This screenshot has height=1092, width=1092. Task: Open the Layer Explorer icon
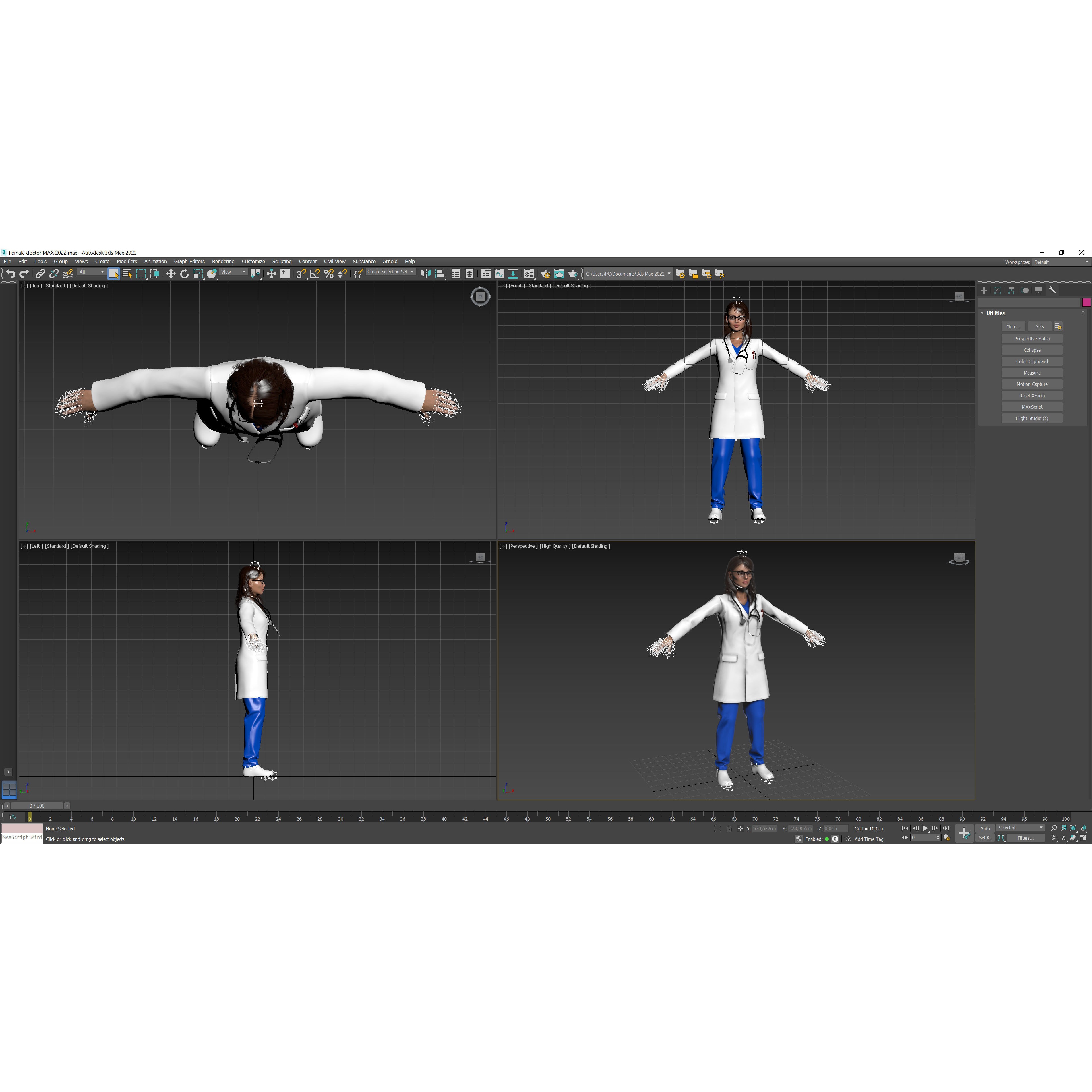pyautogui.click(x=469, y=274)
